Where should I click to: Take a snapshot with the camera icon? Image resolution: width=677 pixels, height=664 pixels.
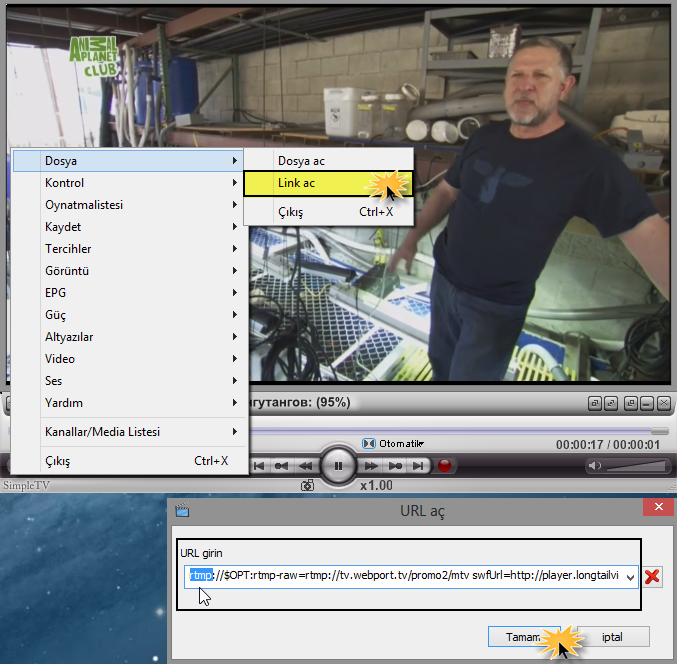click(308, 485)
